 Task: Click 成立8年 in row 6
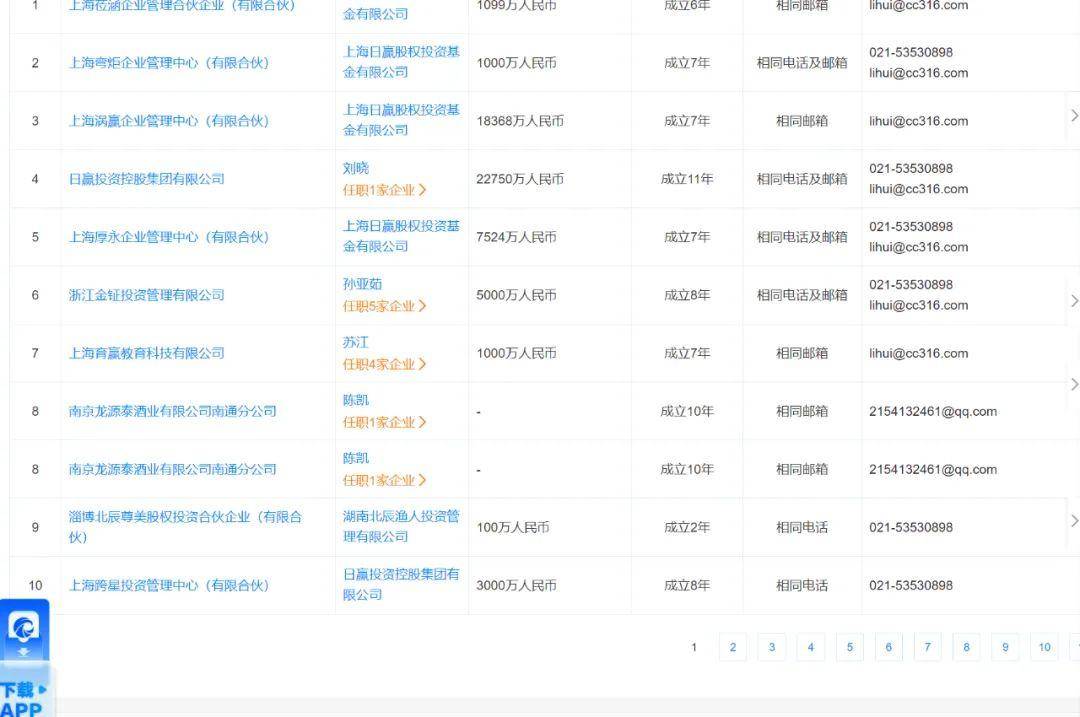coord(687,295)
